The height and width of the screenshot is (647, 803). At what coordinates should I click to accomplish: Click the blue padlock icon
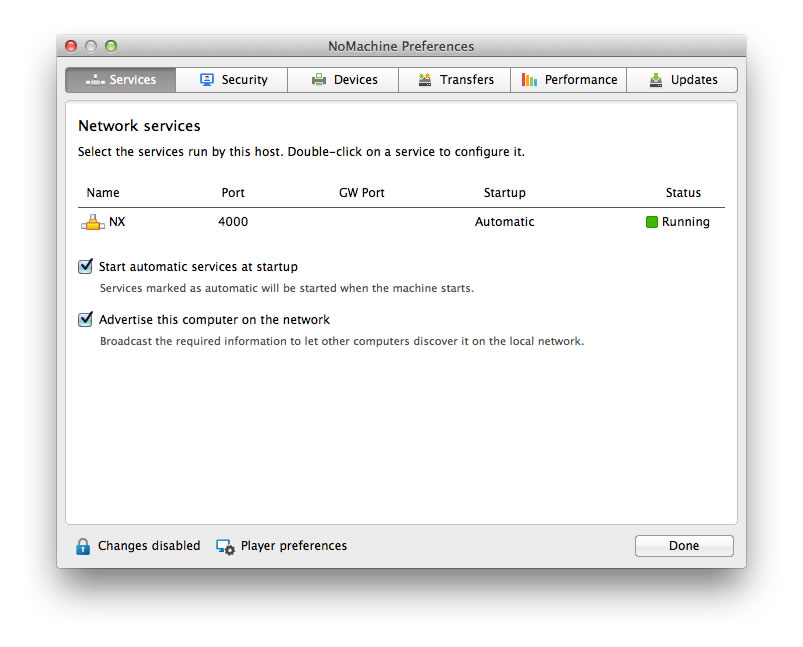(x=82, y=546)
